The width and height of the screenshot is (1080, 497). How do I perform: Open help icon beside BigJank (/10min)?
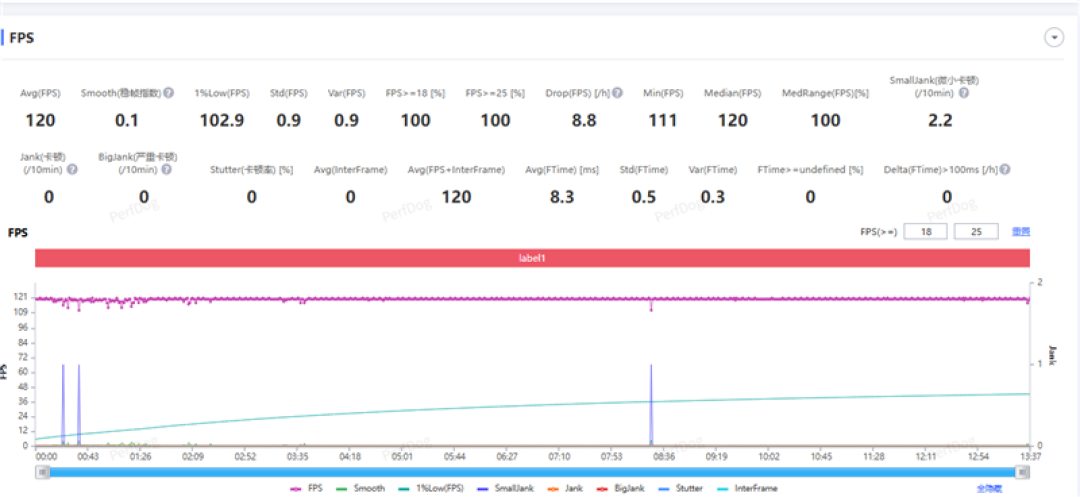167,169
